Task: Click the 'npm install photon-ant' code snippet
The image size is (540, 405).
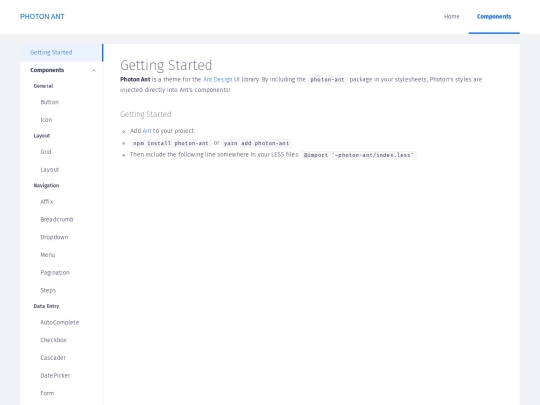Action: pos(171,143)
